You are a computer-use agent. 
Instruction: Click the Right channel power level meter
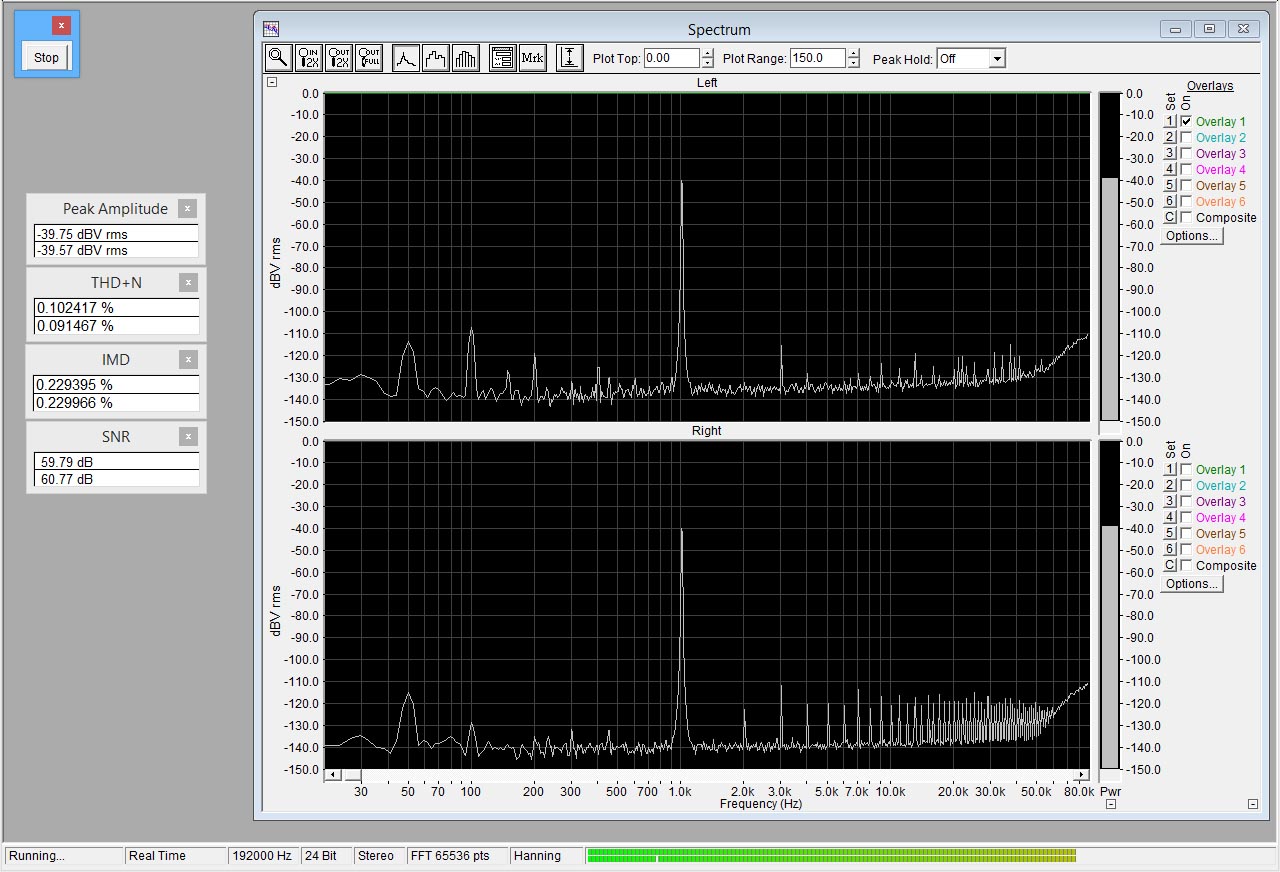point(1109,605)
